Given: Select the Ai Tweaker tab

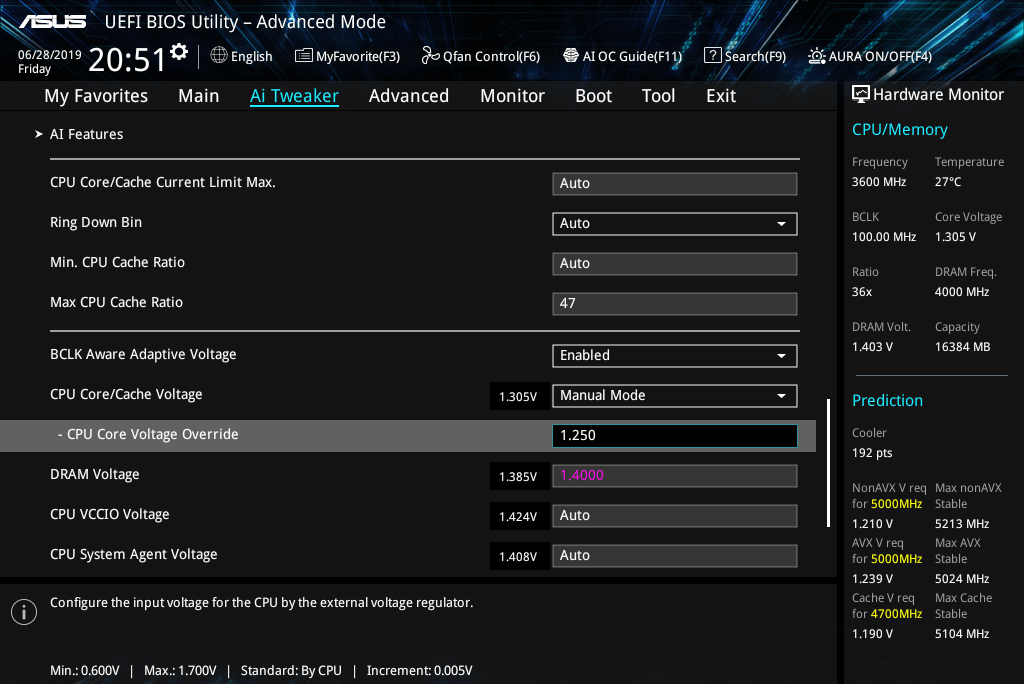Looking at the screenshot, I should 294,96.
